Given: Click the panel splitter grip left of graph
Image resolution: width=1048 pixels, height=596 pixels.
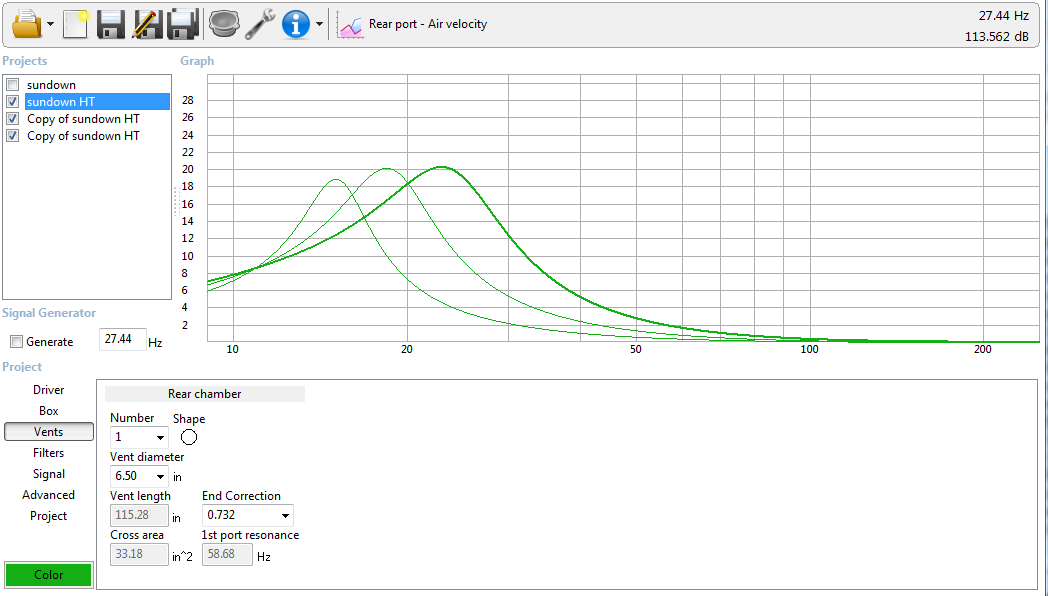Looking at the screenshot, I should point(176,201).
